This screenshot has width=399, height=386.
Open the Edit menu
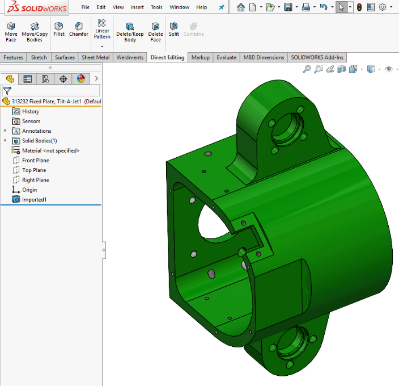click(101, 7)
